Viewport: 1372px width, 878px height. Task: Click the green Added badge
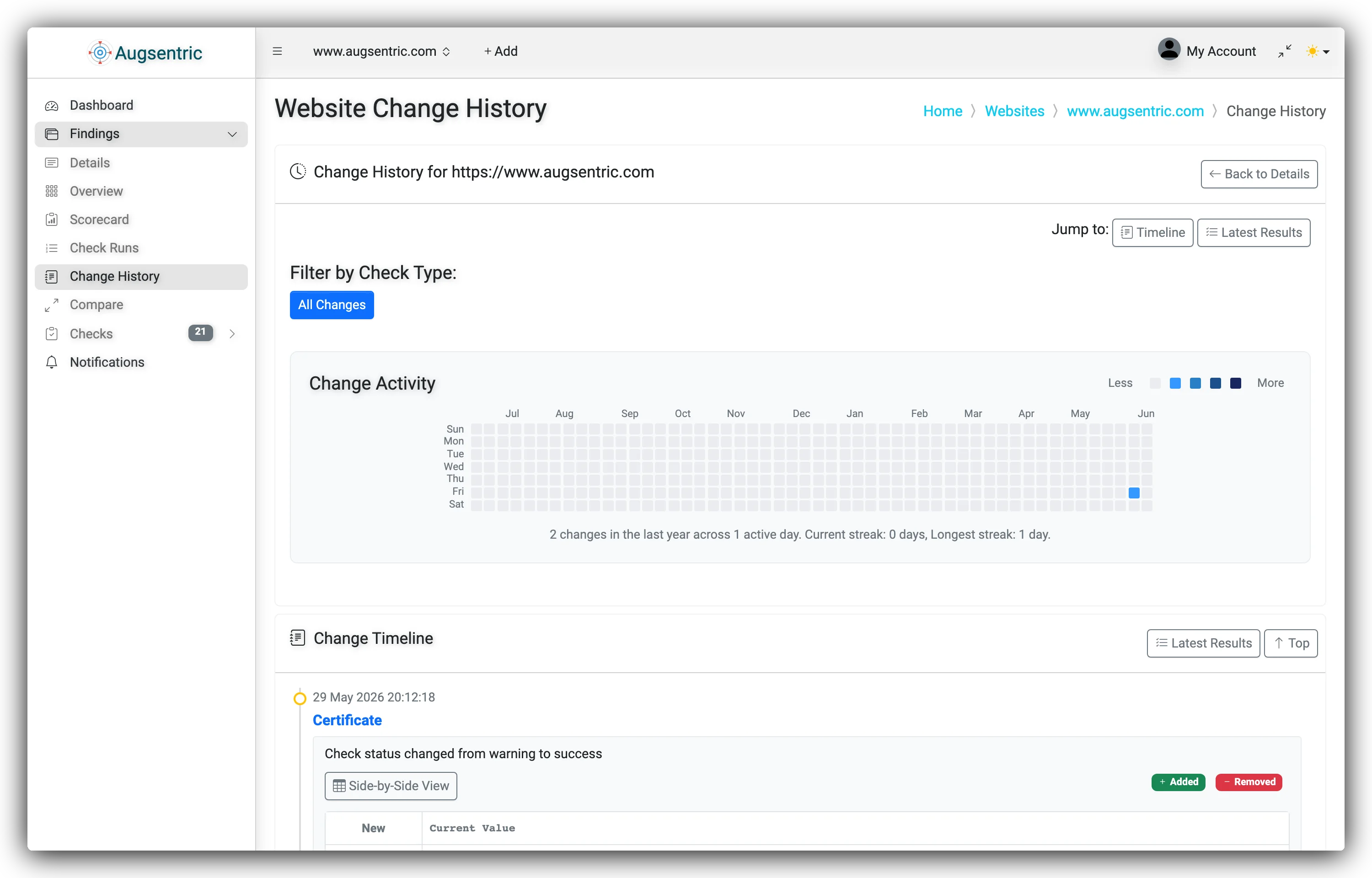coord(1178,782)
